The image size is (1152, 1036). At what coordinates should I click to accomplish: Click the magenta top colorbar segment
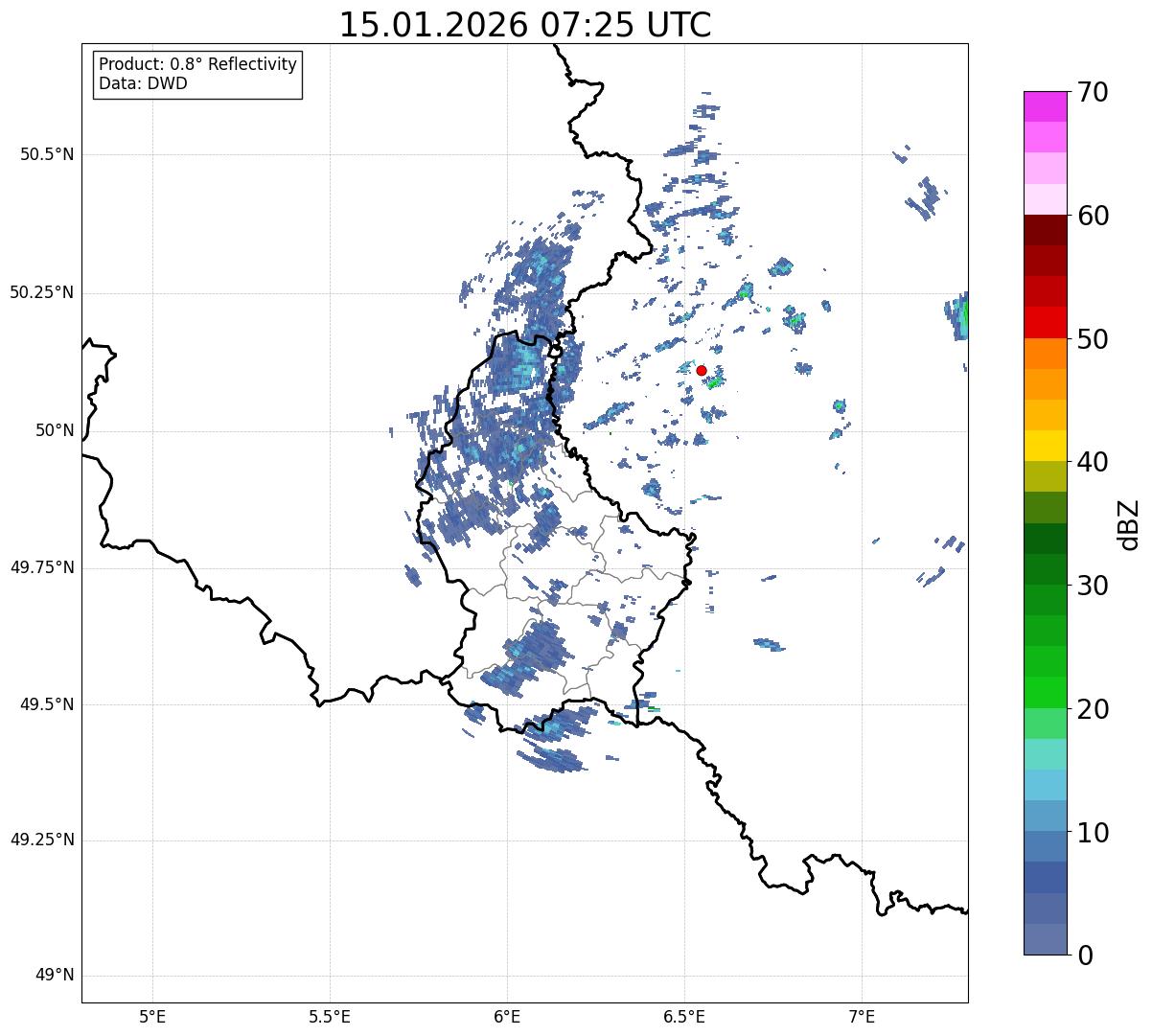click(x=1045, y=106)
